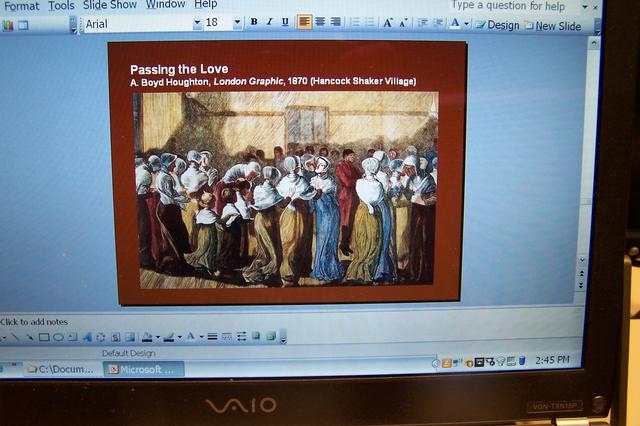Select the Rectangle drawing tool
The width and height of the screenshot is (640, 426).
pyautogui.click(x=44, y=337)
